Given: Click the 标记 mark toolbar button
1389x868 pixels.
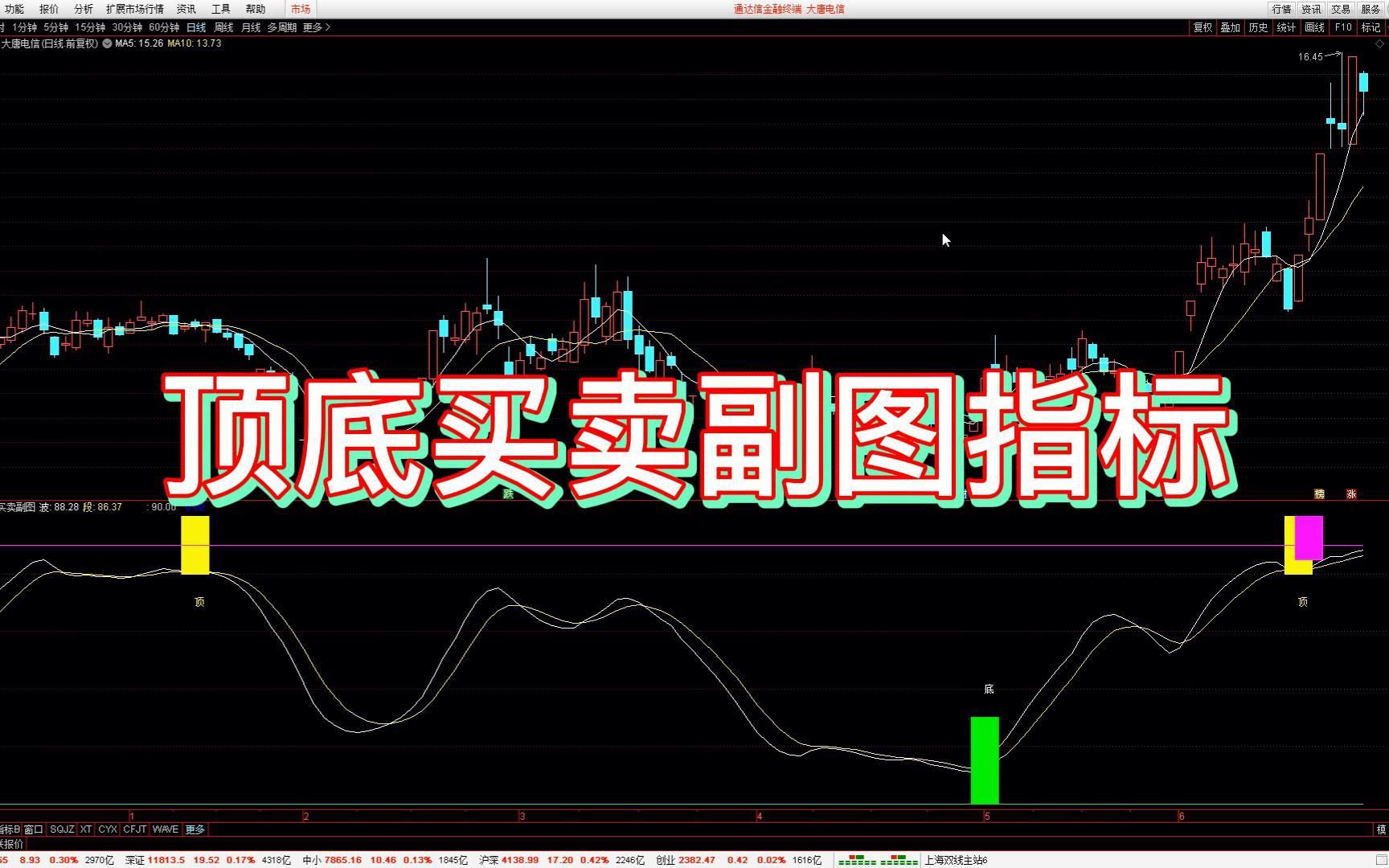Looking at the screenshot, I should pos(1371,27).
